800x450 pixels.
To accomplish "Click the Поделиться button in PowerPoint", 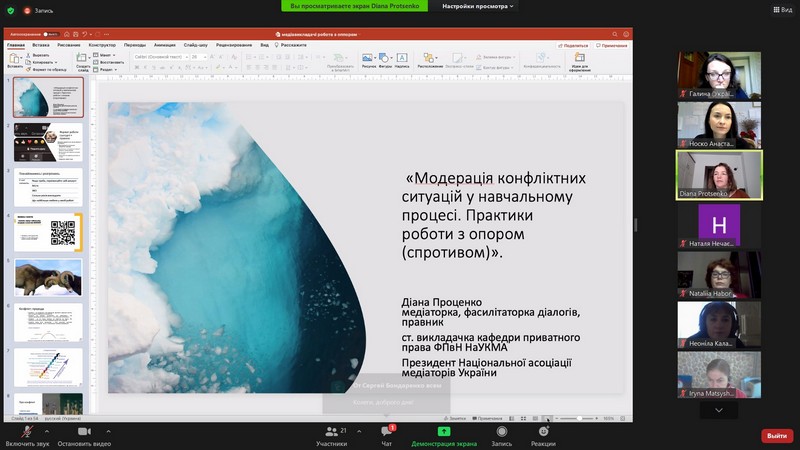I will (x=574, y=45).
